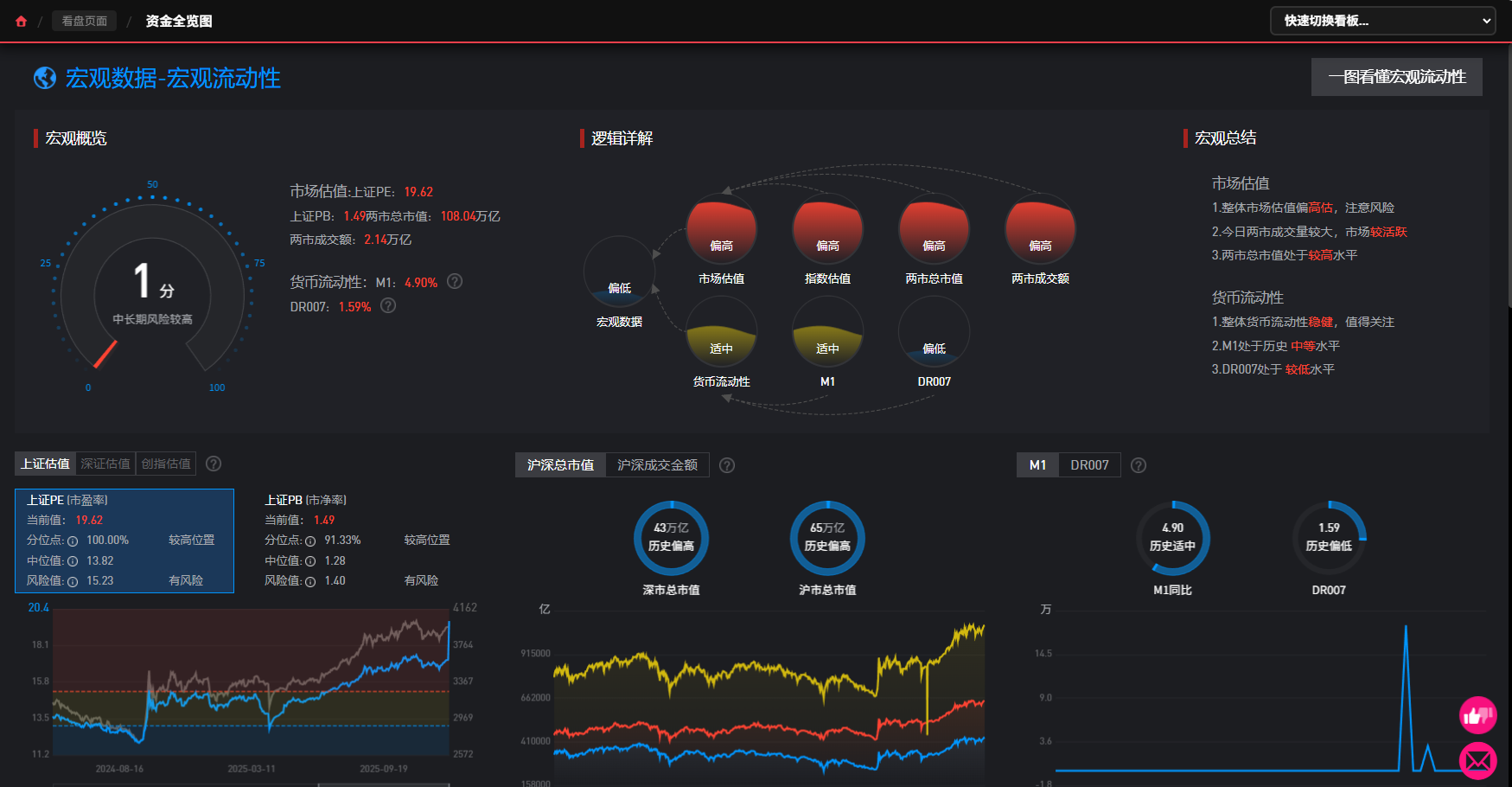Switch to the 深证估值 tab
The image size is (1512, 787).
coord(105,464)
